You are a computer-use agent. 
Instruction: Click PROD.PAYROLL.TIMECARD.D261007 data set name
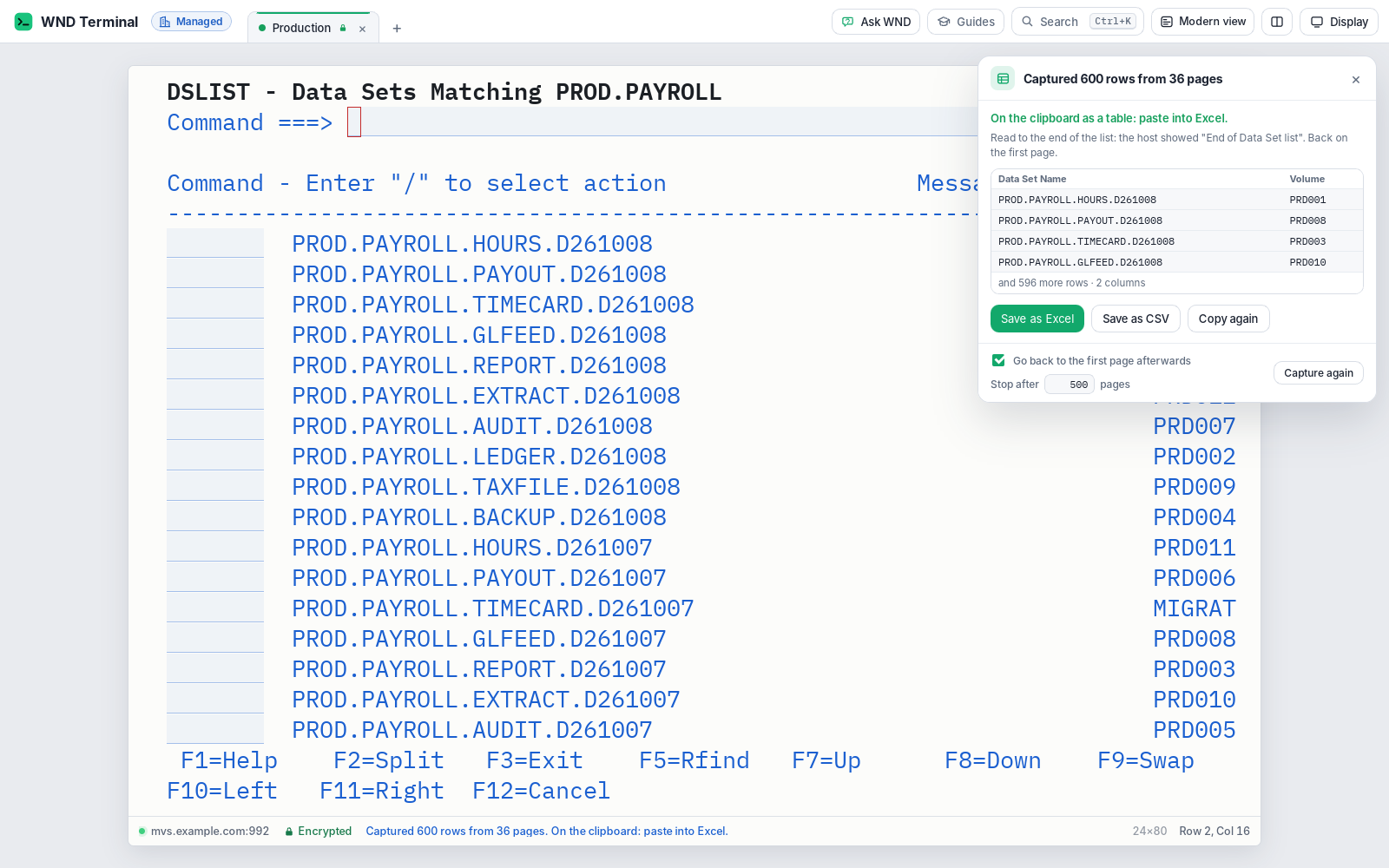493,608
